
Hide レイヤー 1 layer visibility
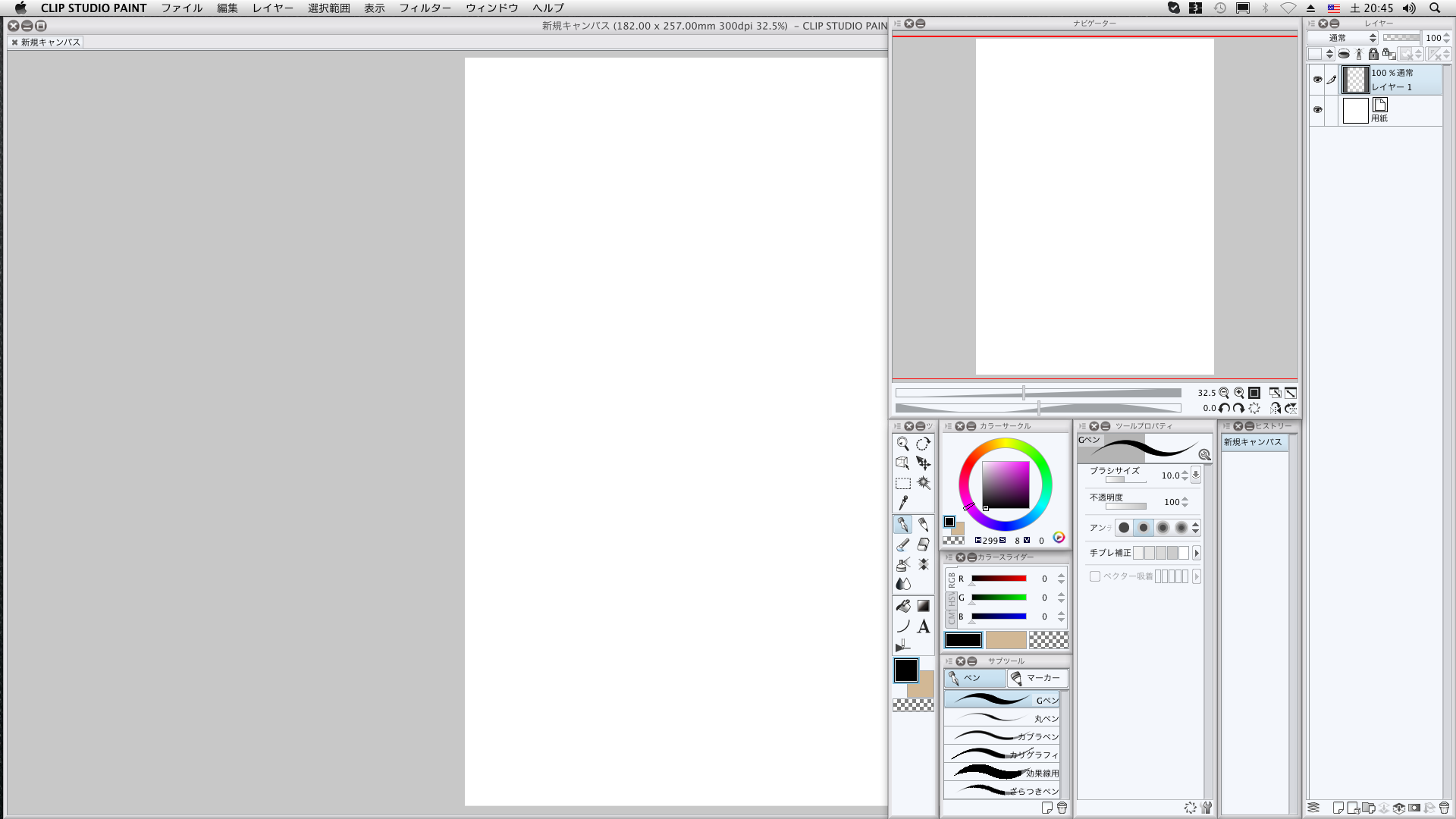point(1317,79)
